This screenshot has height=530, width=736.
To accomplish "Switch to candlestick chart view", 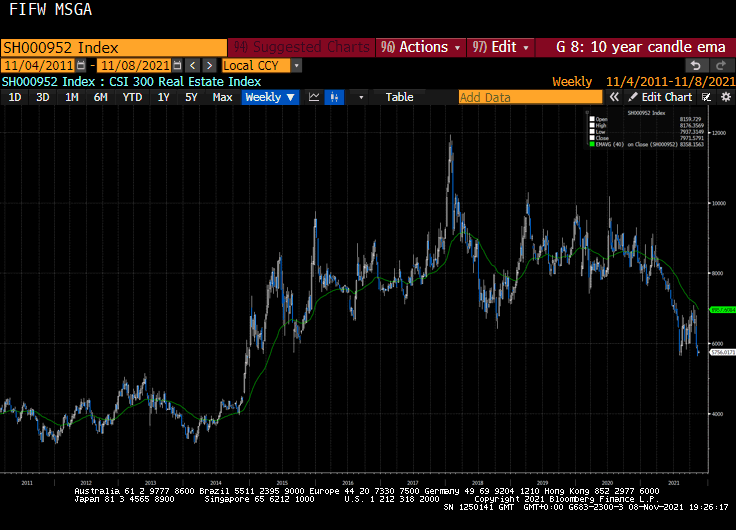I will [x=334, y=97].
